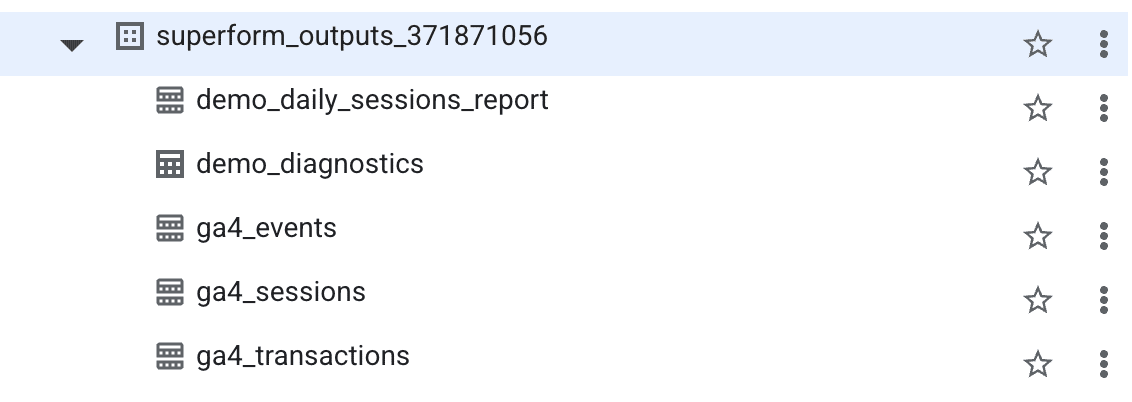Image resolution: width=1132 pixels, height=402 pixels.
Task: Show three-dot menu for ga4_events
Action: coord(1104,236)
